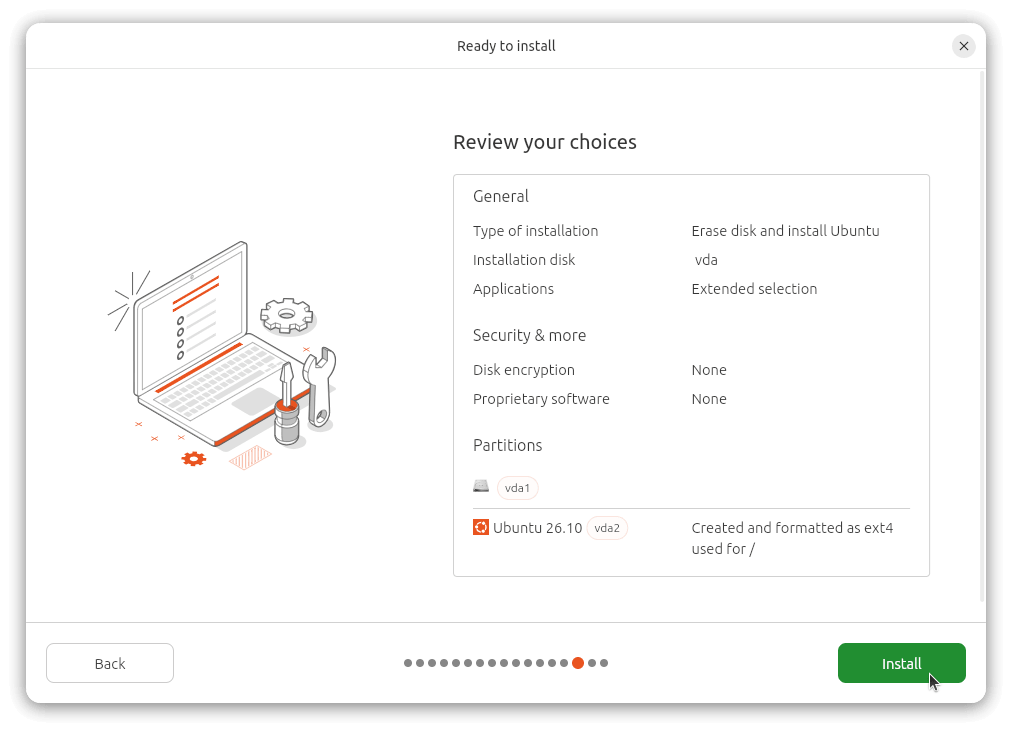Click the "Ready to install" window title
1012x732 pixels.
tap(506, 46)
